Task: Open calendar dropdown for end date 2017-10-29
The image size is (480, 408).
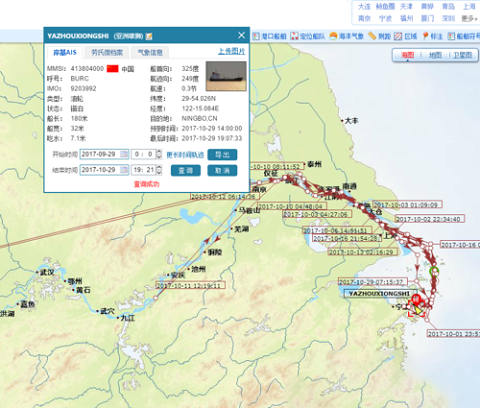Action: pos(124,170)
